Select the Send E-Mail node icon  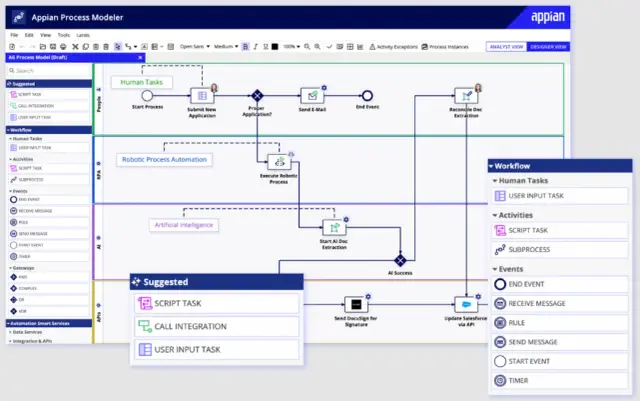(x=313, y=96)
